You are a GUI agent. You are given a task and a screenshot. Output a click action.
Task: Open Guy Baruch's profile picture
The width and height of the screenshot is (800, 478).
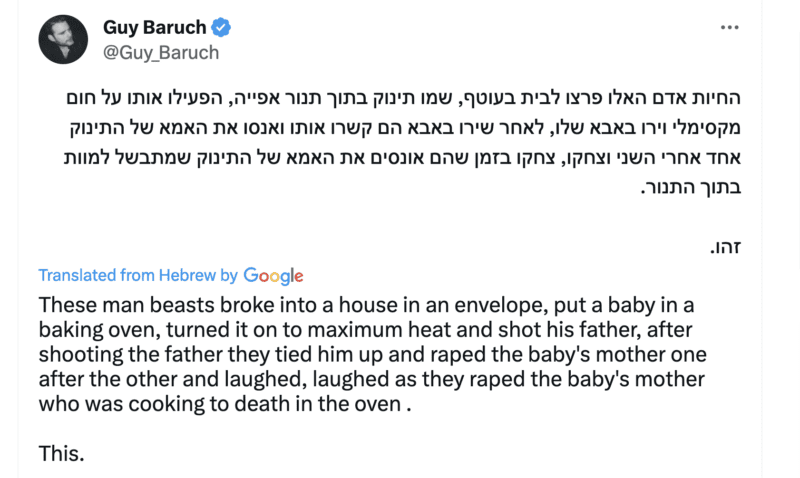(62, 39)
